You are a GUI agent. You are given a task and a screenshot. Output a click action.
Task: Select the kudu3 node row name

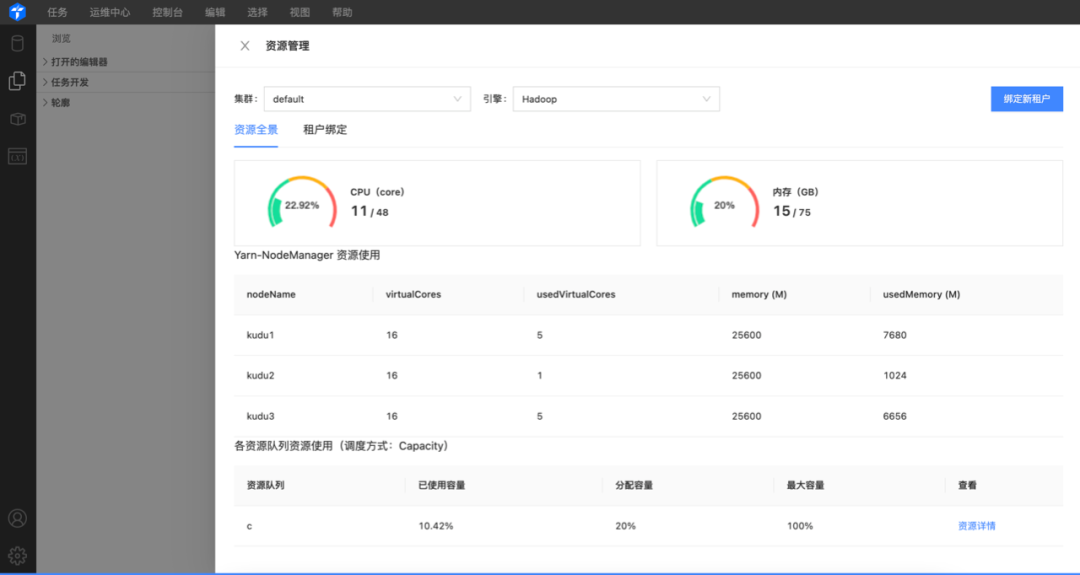260,417
